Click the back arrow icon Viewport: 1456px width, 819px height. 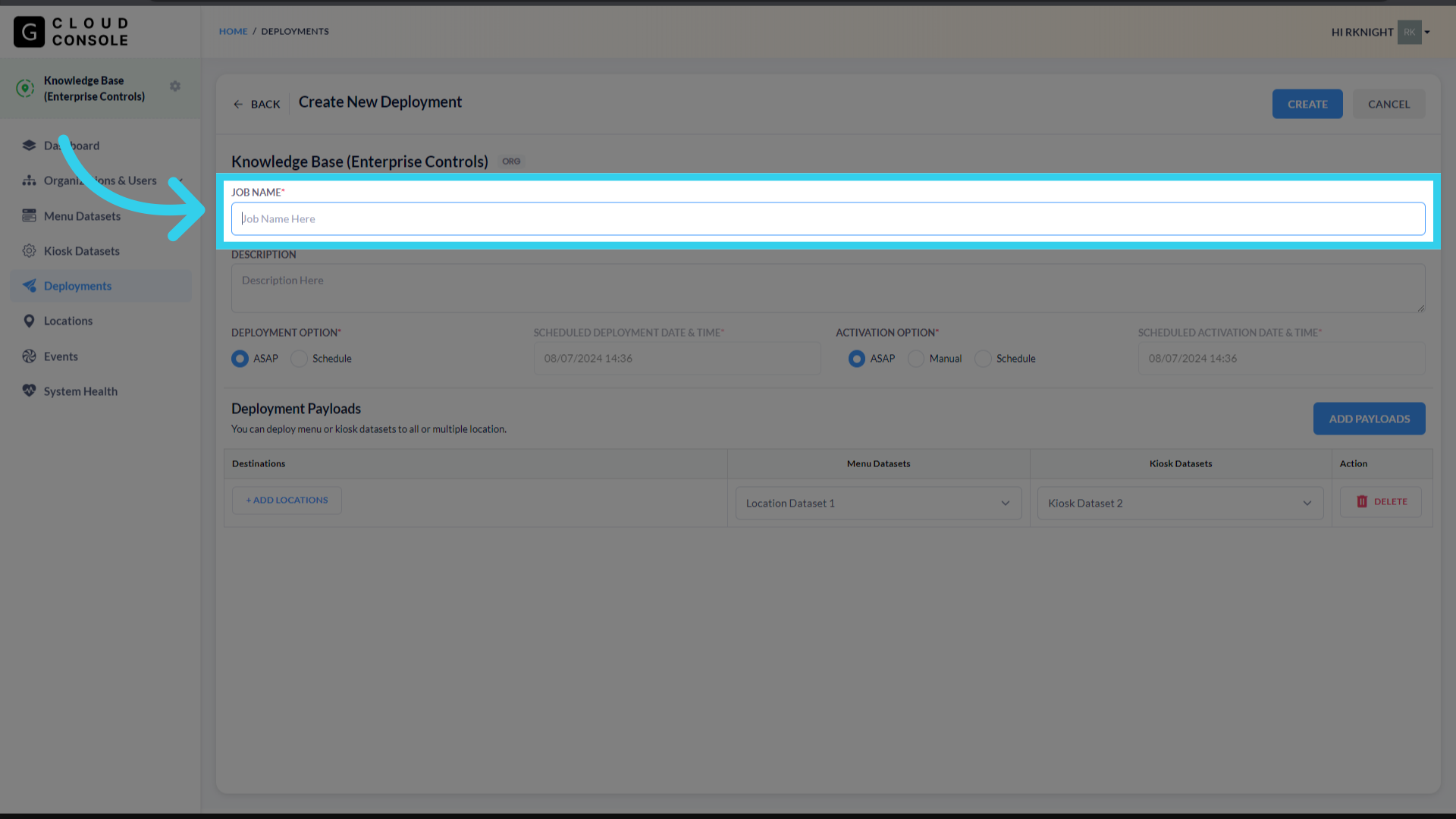pos(238,105)
